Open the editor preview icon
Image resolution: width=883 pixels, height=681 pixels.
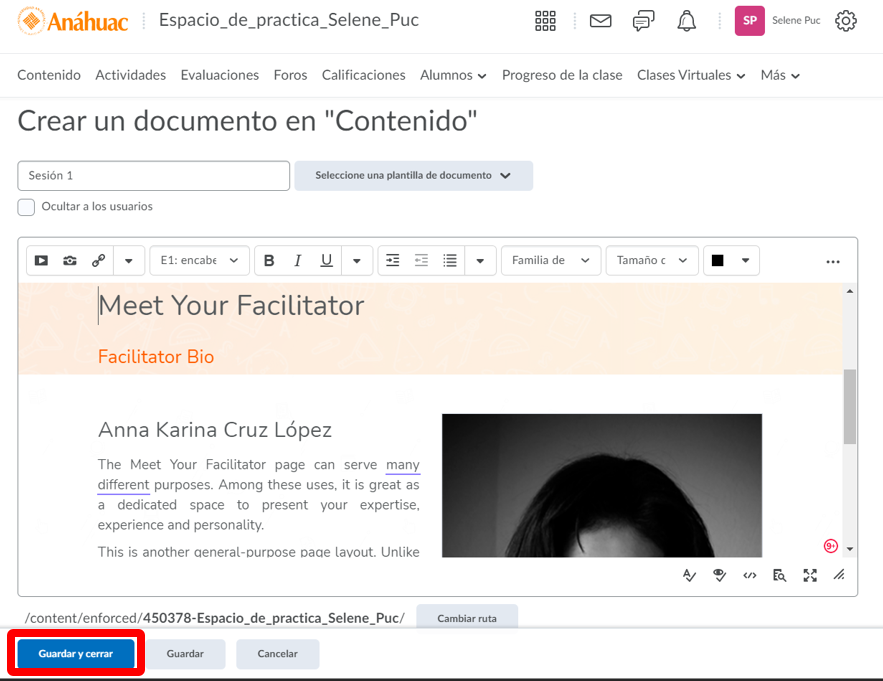tap(779, 575)
